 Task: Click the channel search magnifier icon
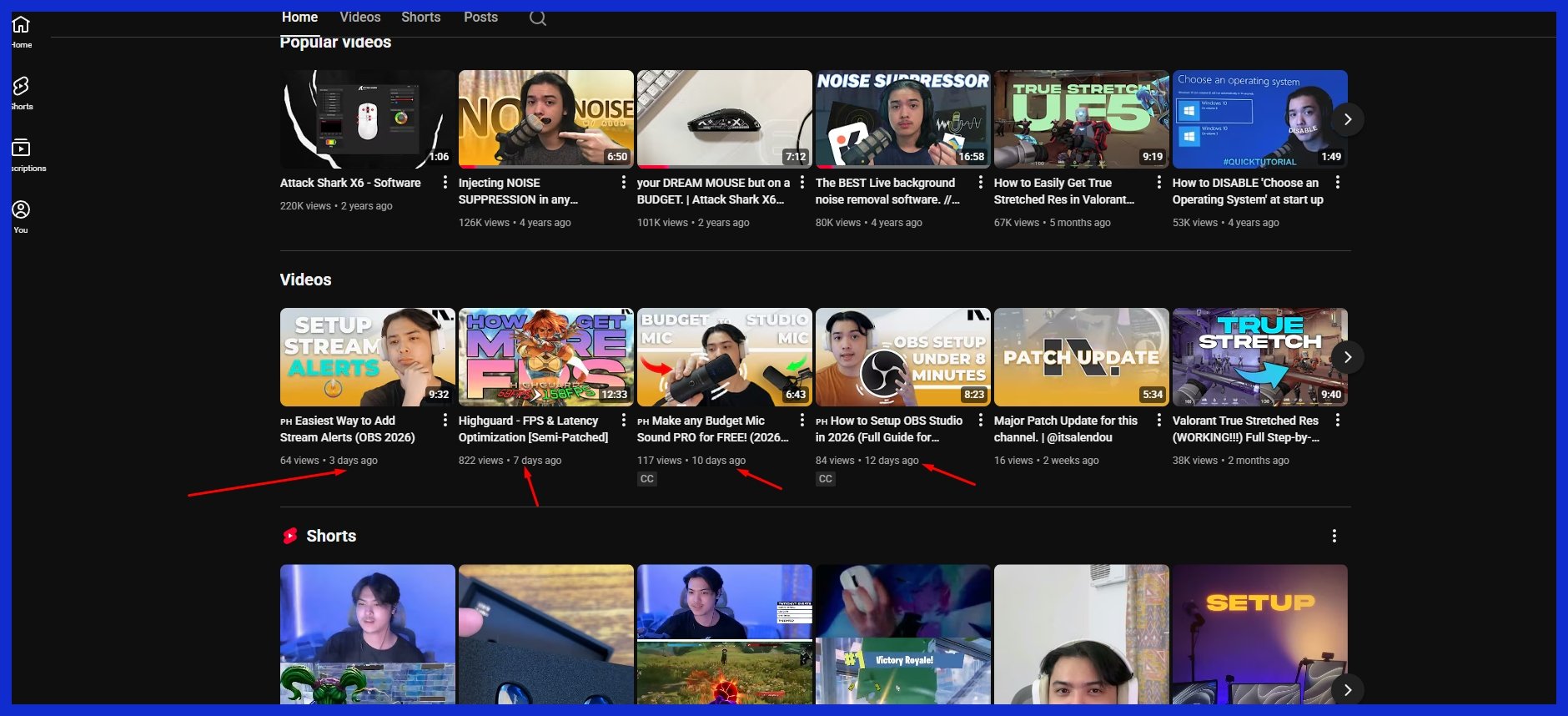tap(538, 18)
